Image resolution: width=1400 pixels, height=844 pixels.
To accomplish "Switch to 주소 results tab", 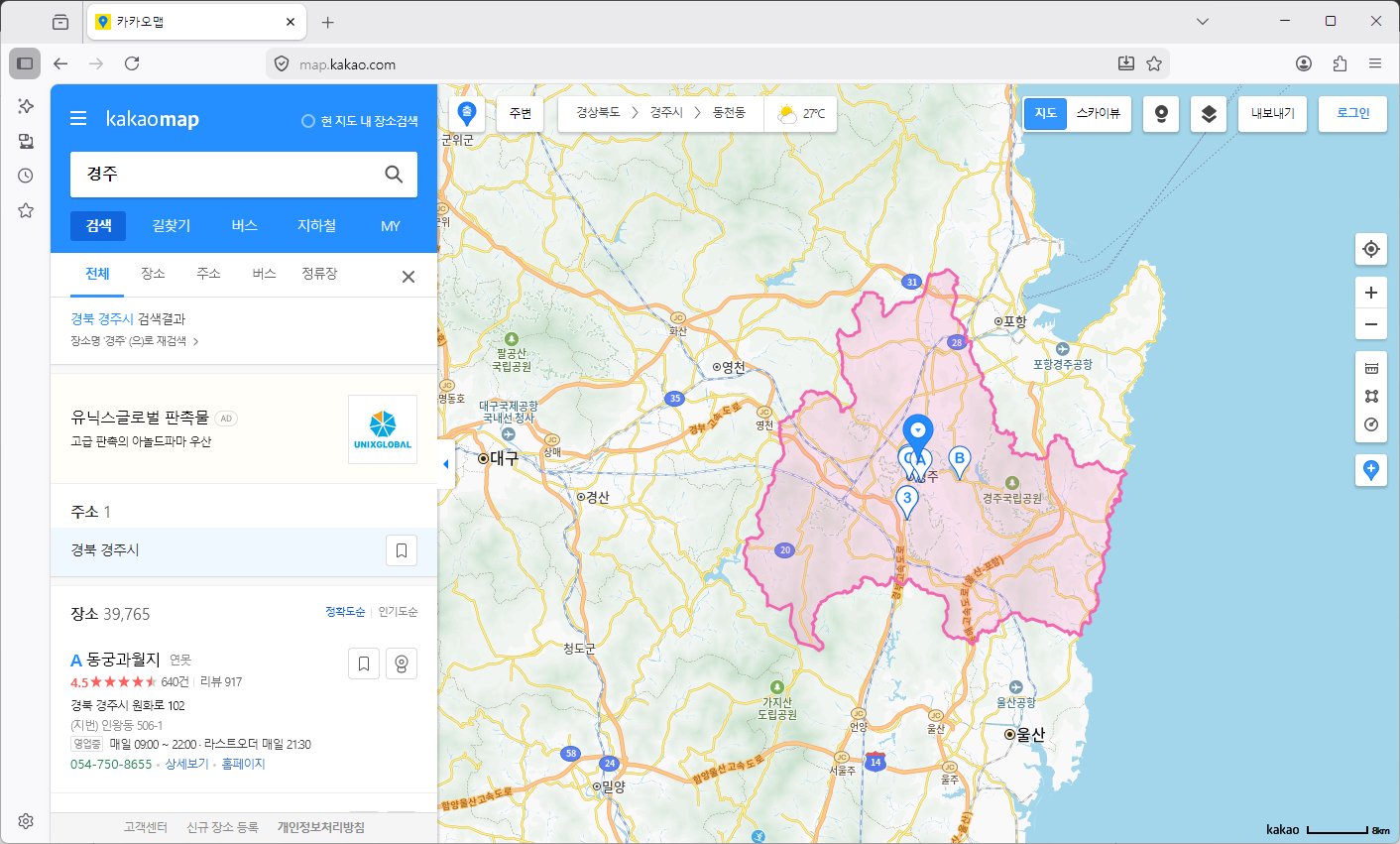I will [208, 274].
